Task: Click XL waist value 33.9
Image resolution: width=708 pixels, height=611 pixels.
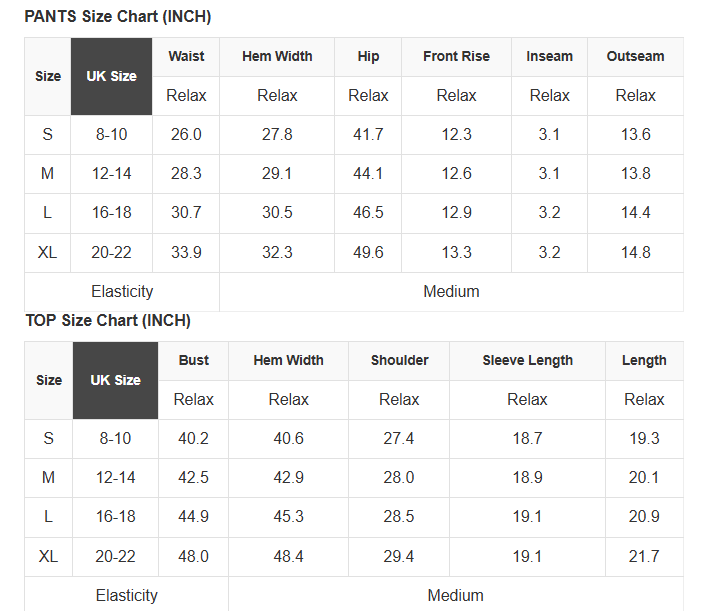Action: pyautogui.click(x=186, y=252)
